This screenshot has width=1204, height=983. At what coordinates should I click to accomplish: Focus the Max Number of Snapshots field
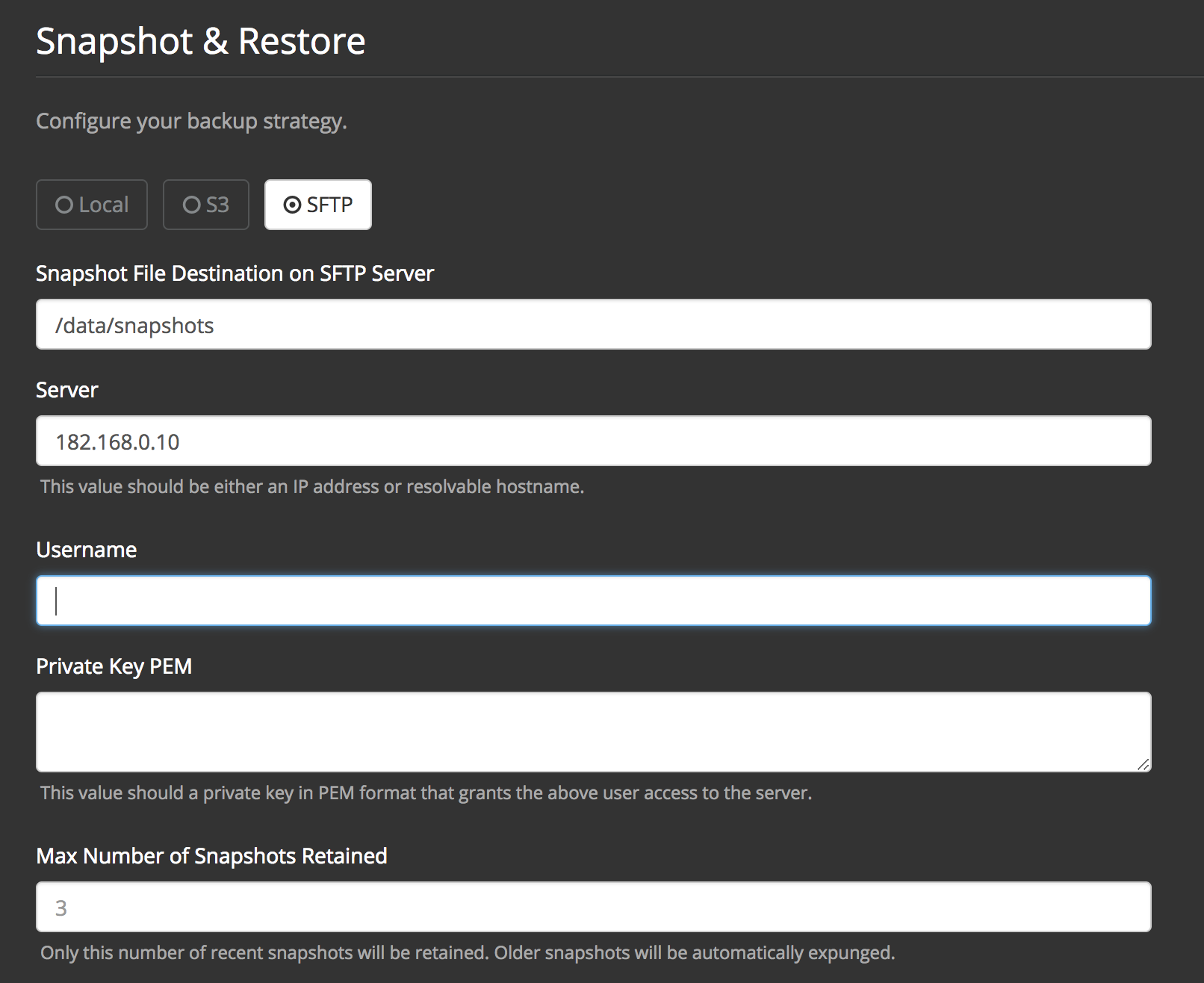pyautogui.click(x=593, y=907)
